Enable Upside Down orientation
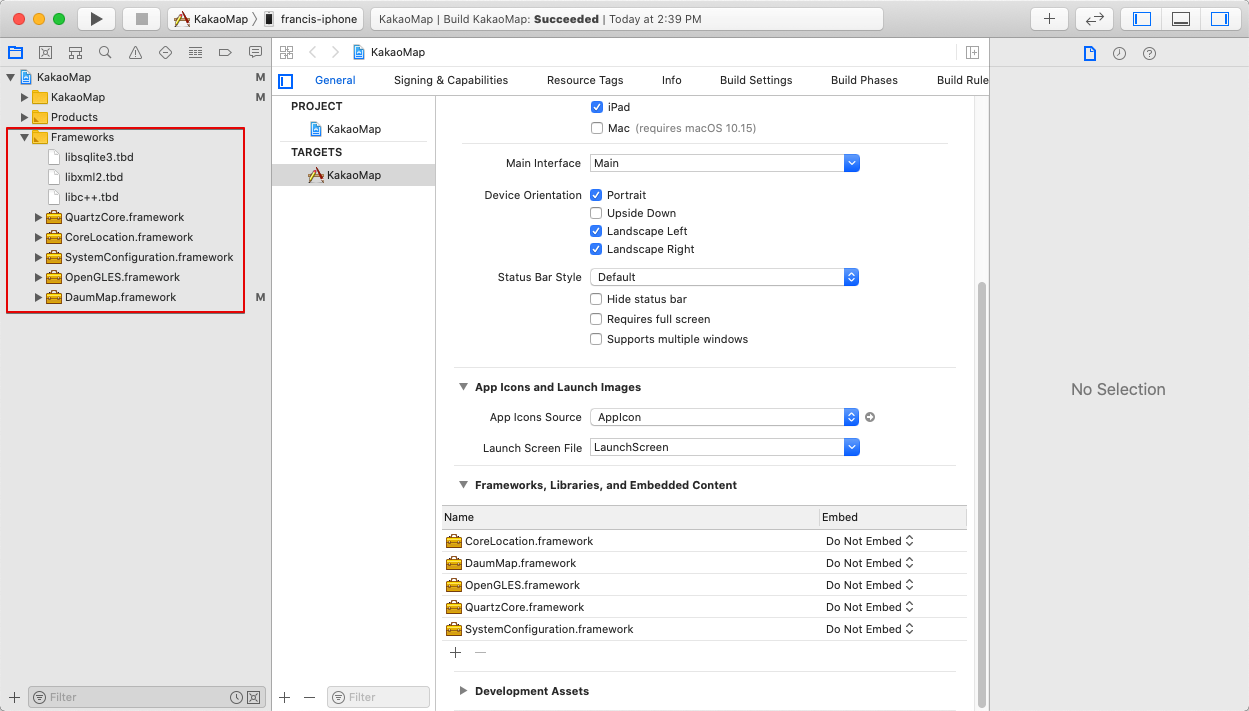Image resolution: width=1249 pixels, height=711 pixels. [597, 213]
